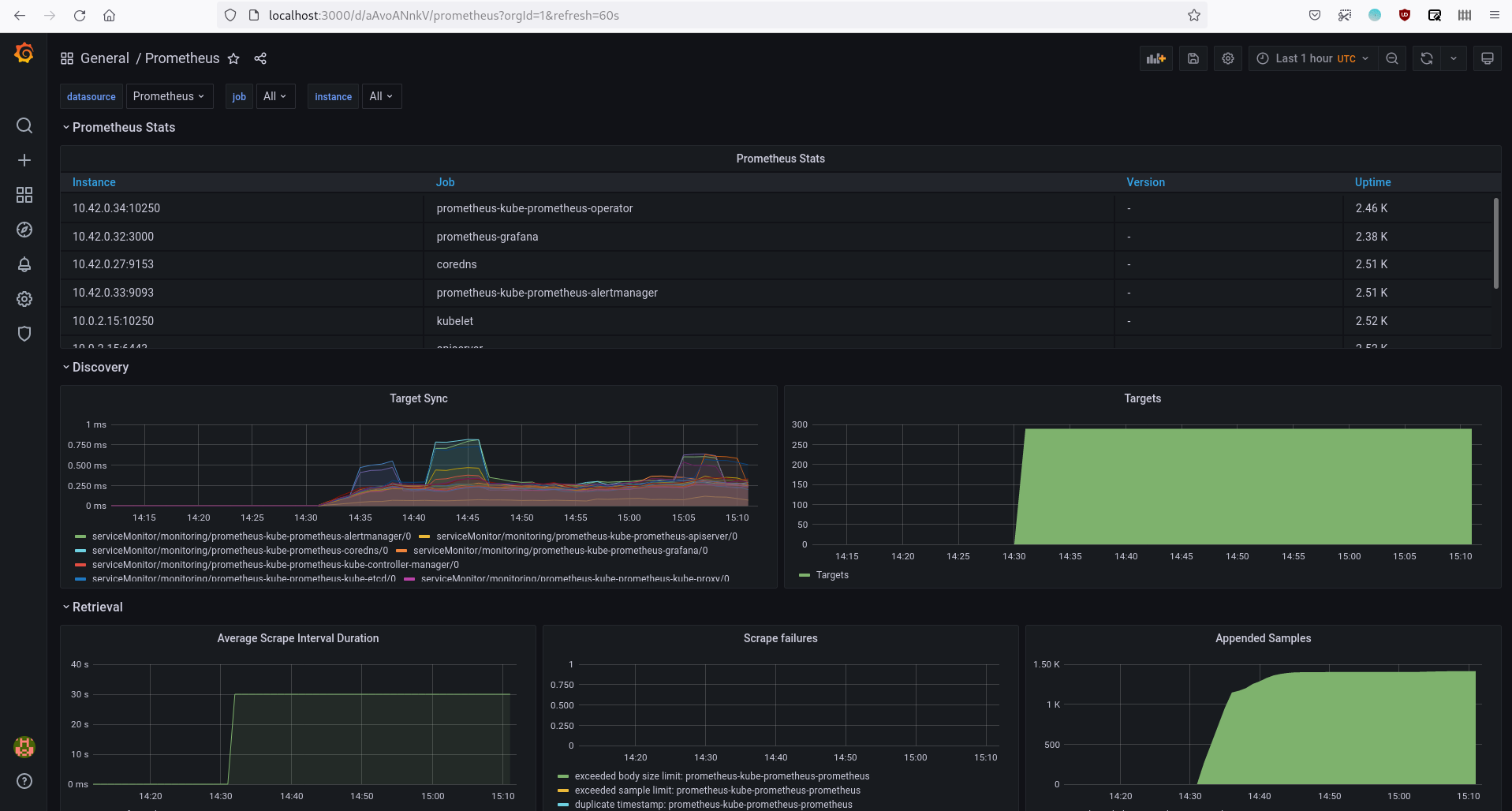
Task: Toggle the Targets legend series
Action: pyautogui.click(x=832, y=575)
